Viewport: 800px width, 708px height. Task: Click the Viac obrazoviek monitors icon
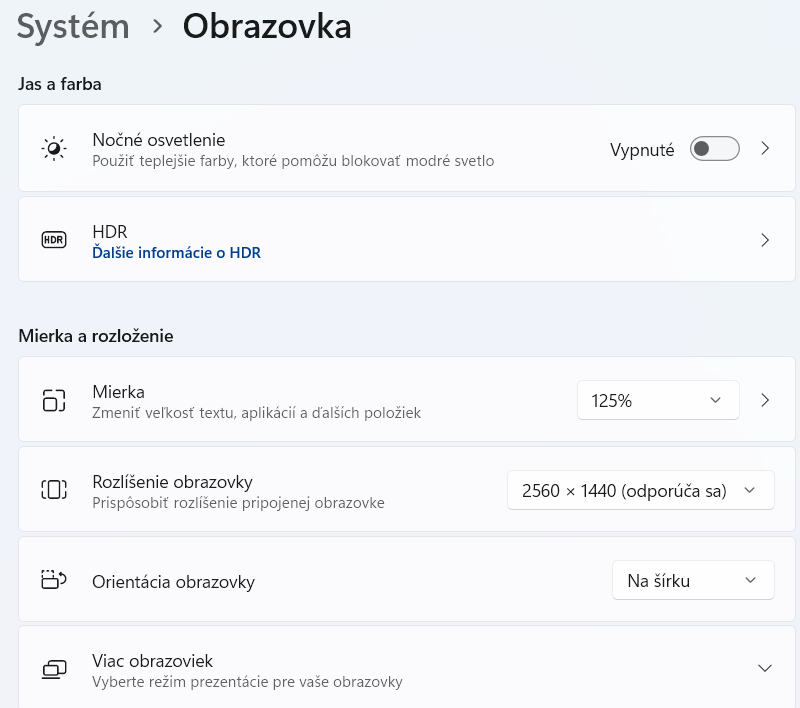point(54,669)
